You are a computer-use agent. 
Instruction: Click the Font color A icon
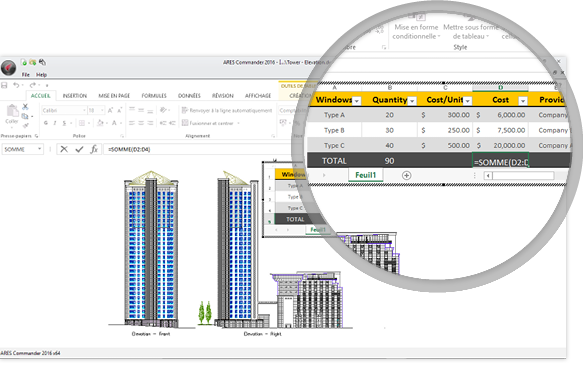tap(114, 123)
